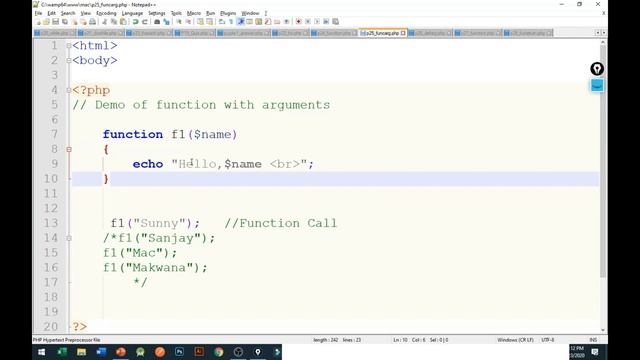Click the Document Map toolbar icon
The width and height of the screenshot is (640, 360).
(x=258, y=22)
